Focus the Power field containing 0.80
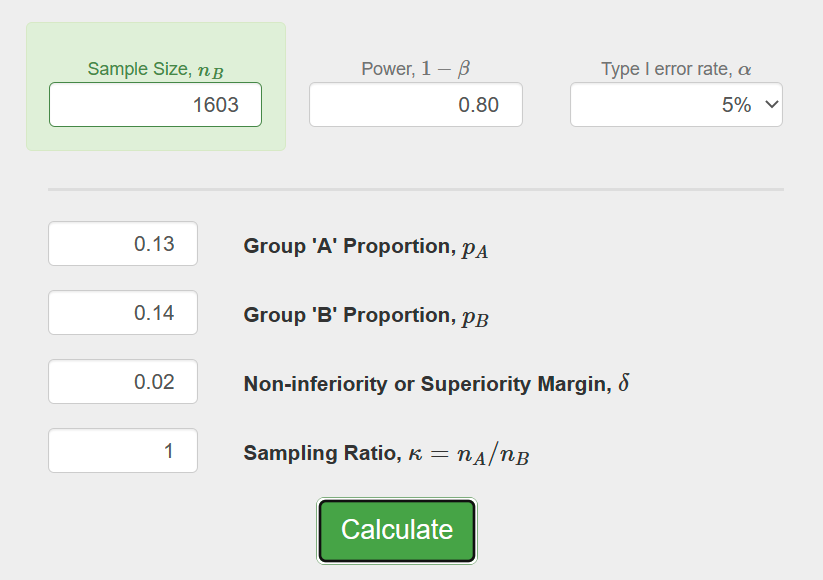823x580 pixels. [415, 105]
